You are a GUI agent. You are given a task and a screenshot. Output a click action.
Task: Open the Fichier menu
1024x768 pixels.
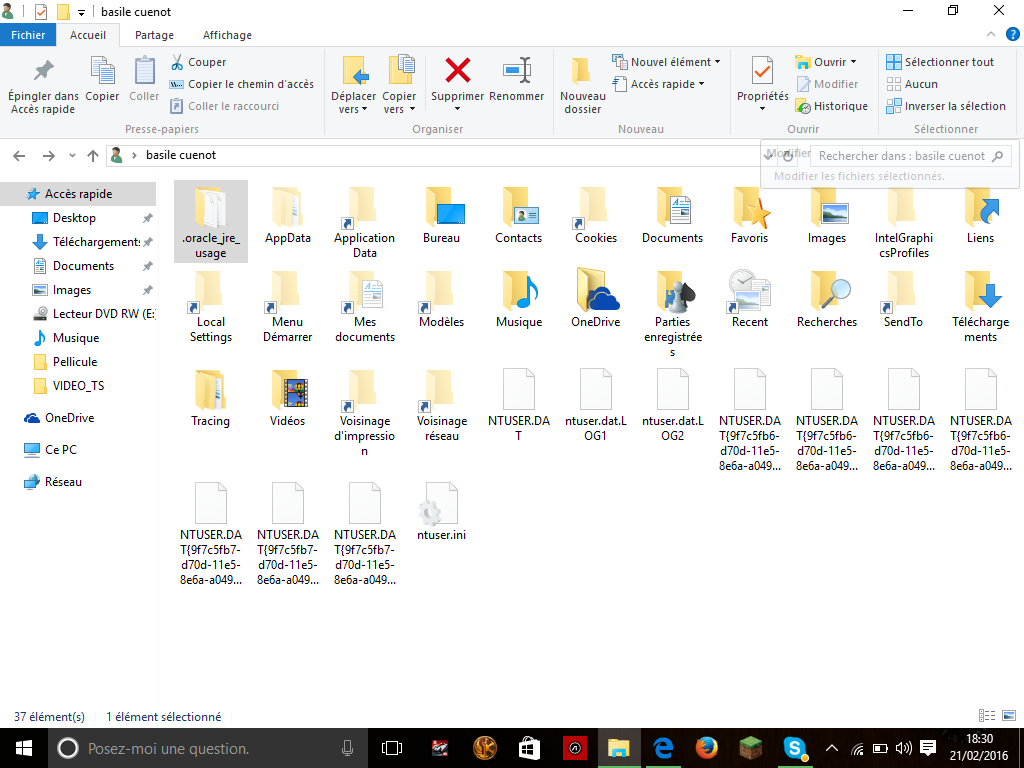click(x=28, y=35)
